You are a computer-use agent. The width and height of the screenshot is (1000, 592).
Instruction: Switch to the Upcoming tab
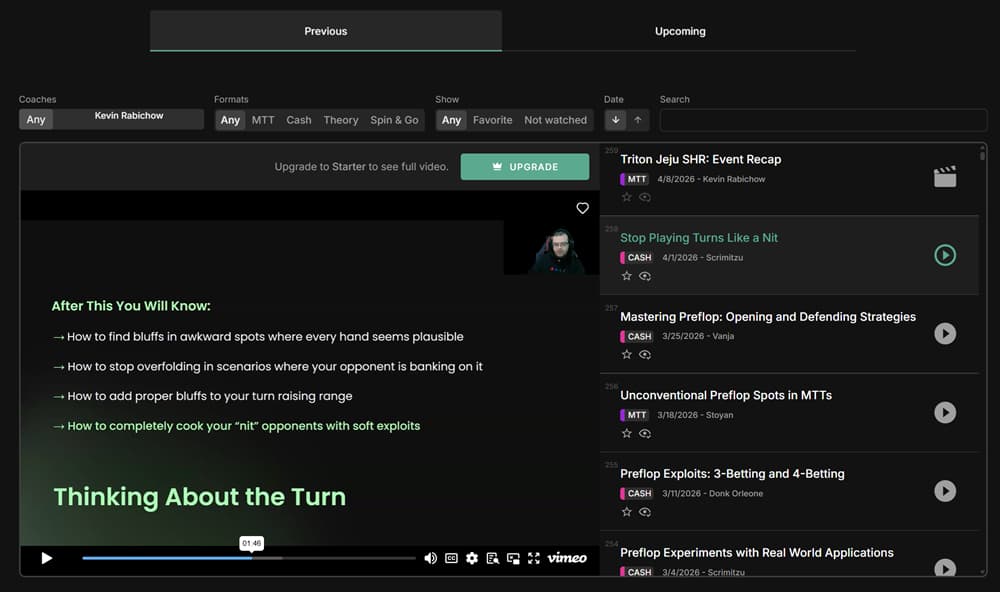click(x=679, y=30)
